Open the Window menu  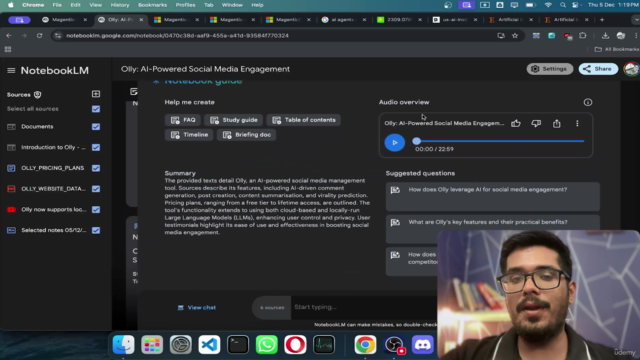(232, 5)
